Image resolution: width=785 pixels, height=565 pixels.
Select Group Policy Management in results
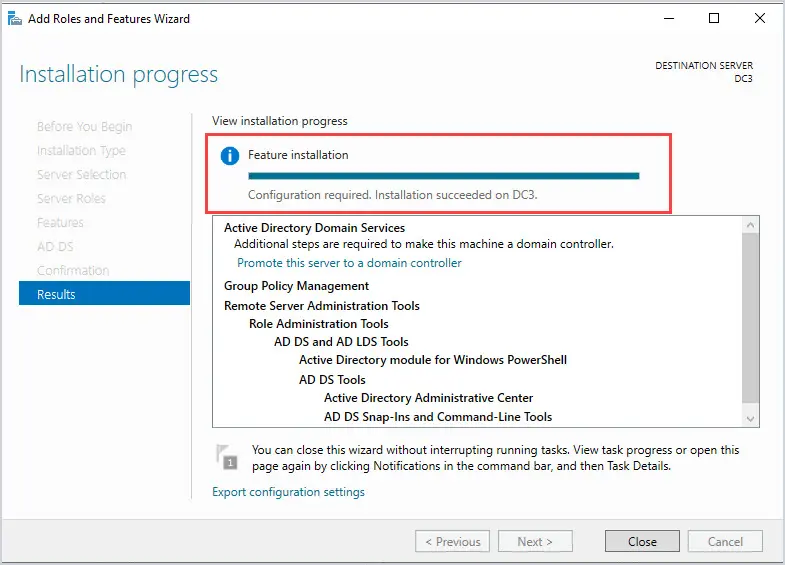[296, 286]
